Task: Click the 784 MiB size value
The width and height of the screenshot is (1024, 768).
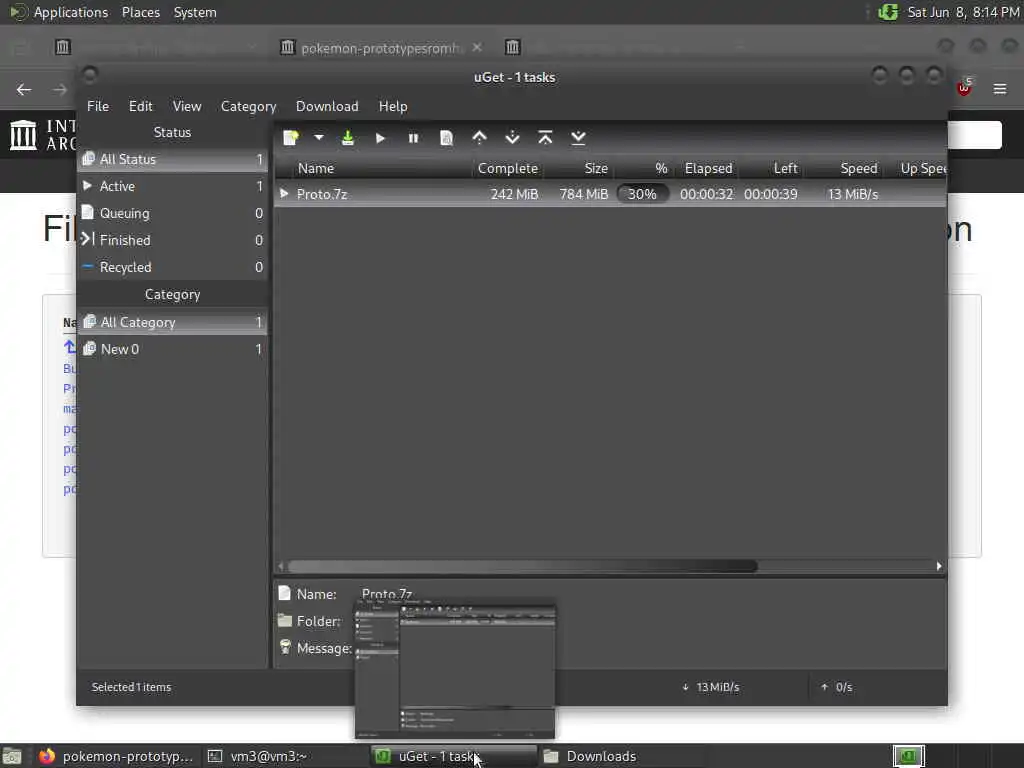Action: pyautogui.click(x=584, y=194)
